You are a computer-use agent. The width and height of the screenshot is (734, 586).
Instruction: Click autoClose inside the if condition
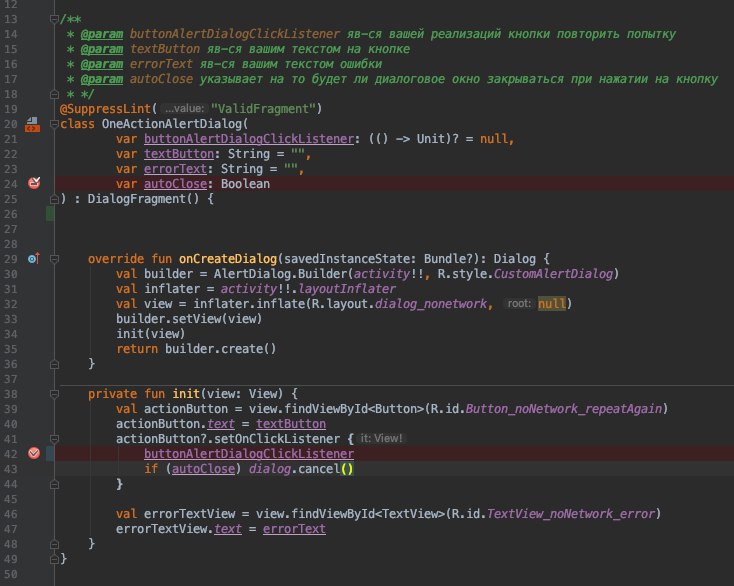[203, 469]
